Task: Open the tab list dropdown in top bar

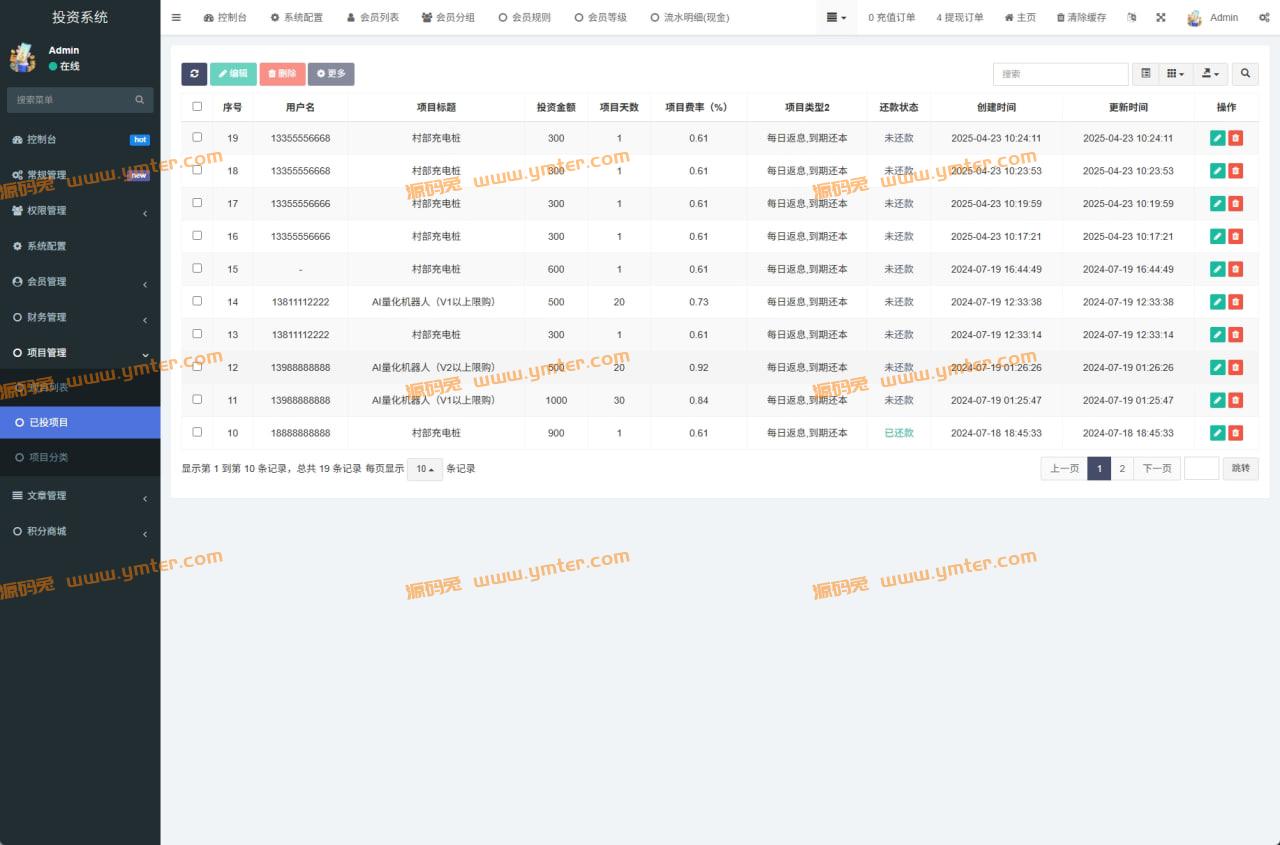Action: pyautogui.click(x=837, y=17)
